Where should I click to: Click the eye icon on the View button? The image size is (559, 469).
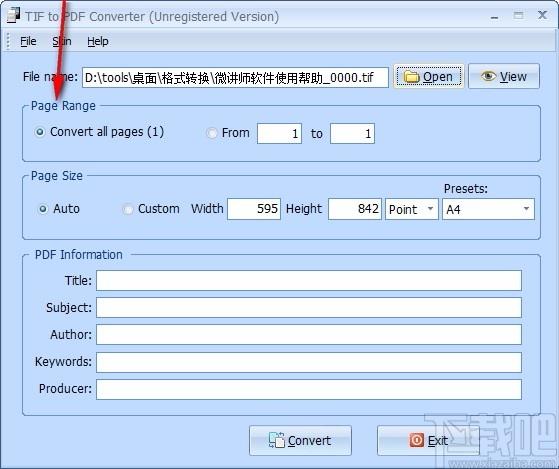[488, 76]
